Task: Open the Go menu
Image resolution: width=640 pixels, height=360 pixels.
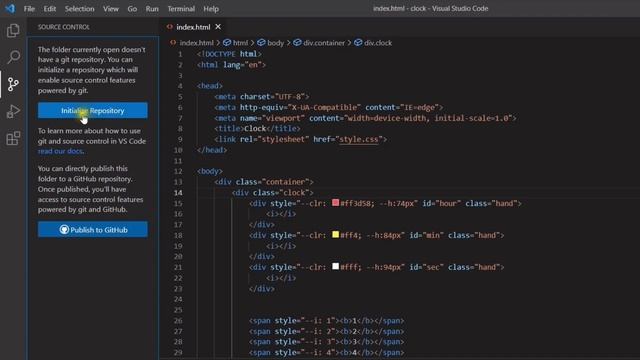Action: pyautogui.click(x=132, y=9)
